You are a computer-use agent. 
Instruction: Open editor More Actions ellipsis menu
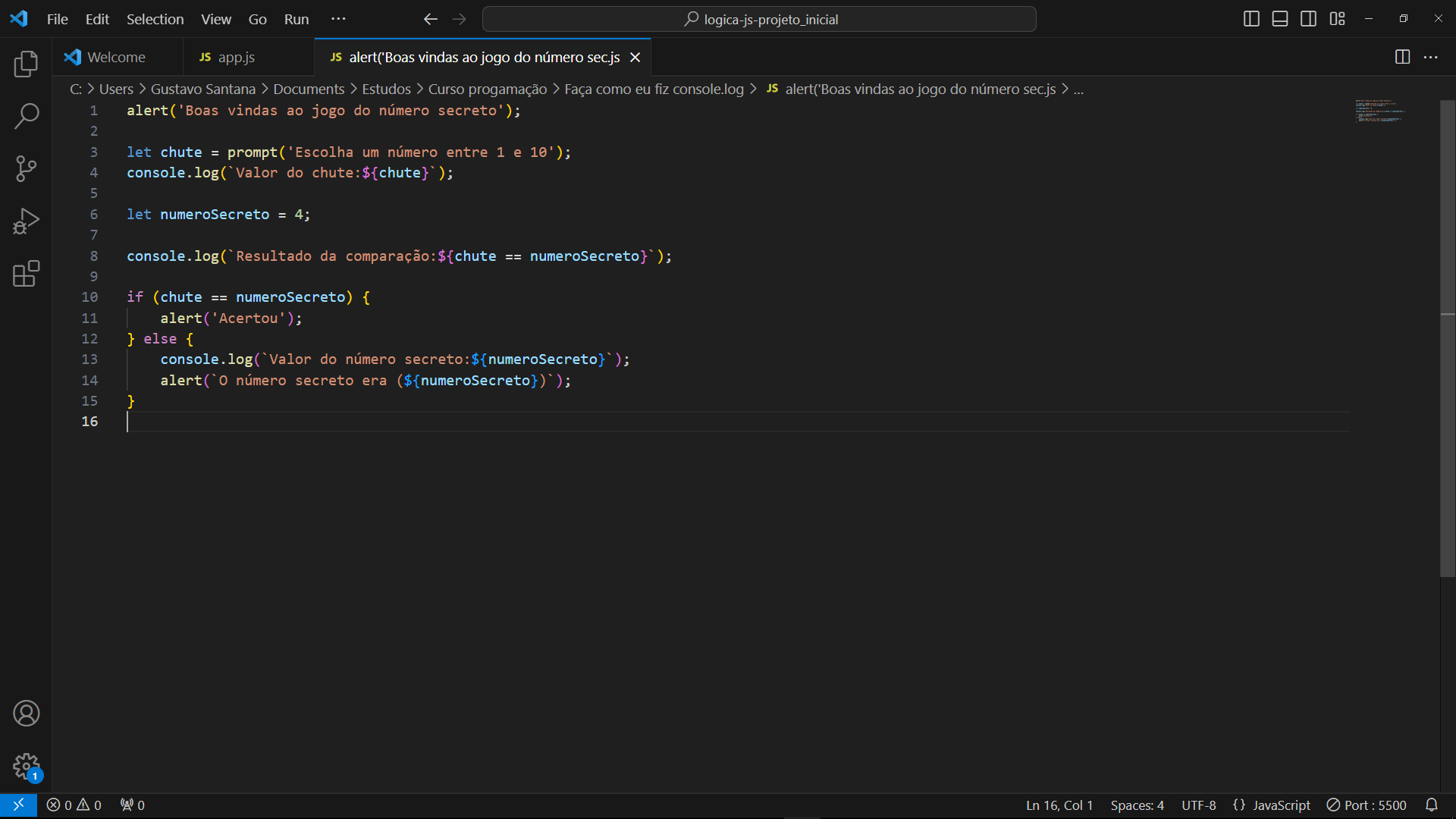[1431, 58]
